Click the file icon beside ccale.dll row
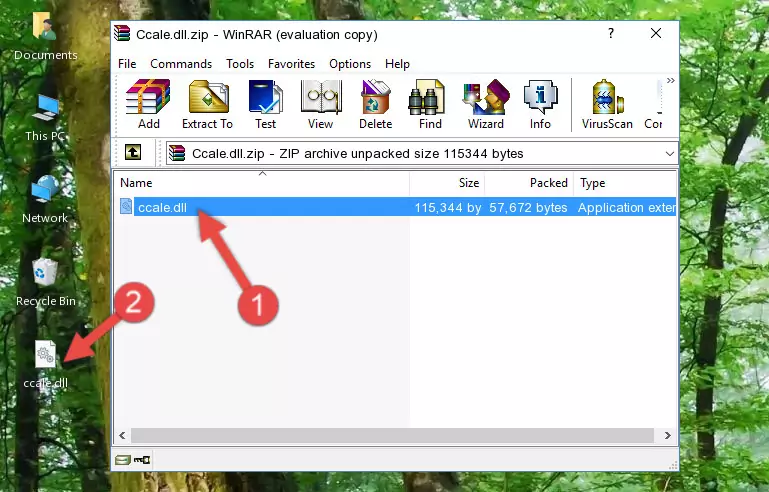The image size is (769, 492). [x=126, y=207]
